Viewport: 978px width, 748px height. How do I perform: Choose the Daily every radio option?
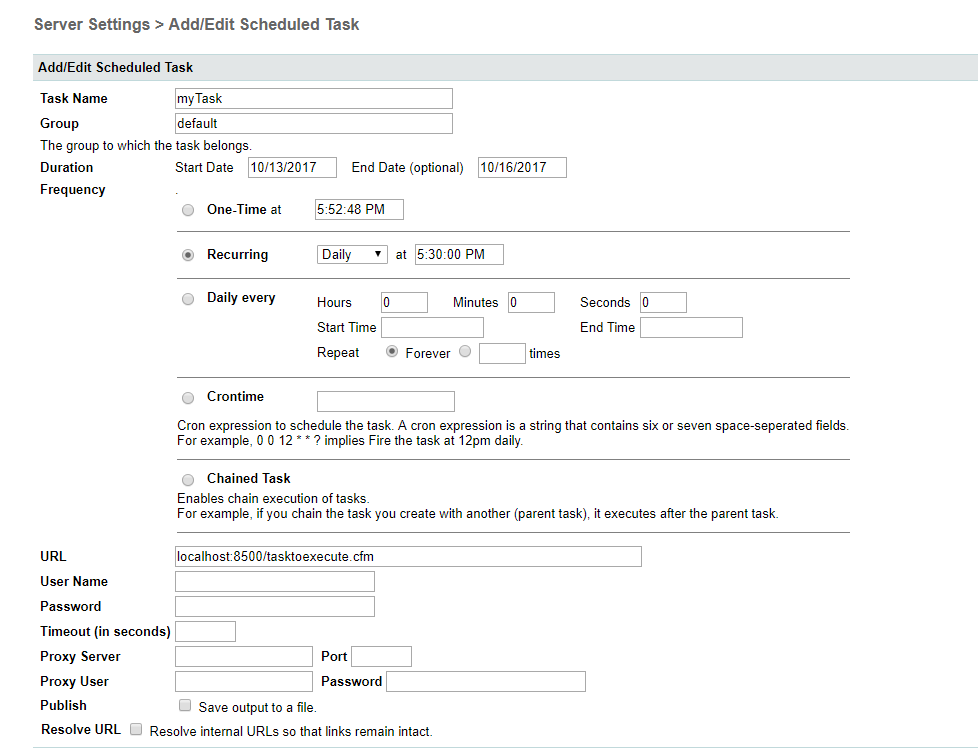(x=188, y=298)
